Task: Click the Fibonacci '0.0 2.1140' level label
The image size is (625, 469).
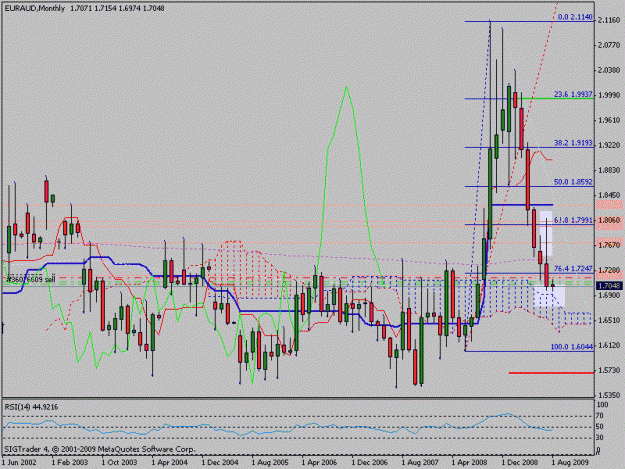Action: click(x=575, y=17)
